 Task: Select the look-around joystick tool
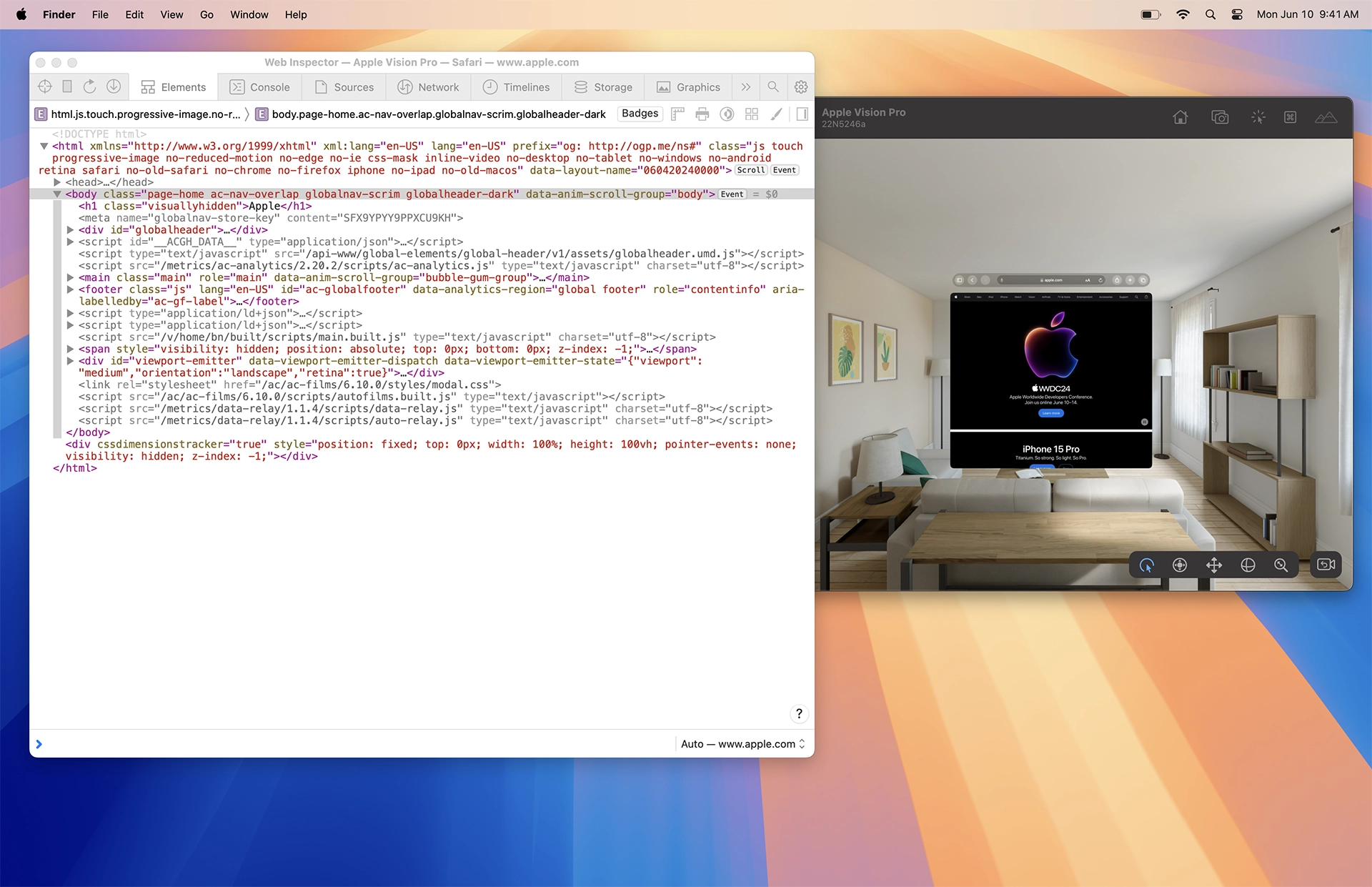point(1180,565)
